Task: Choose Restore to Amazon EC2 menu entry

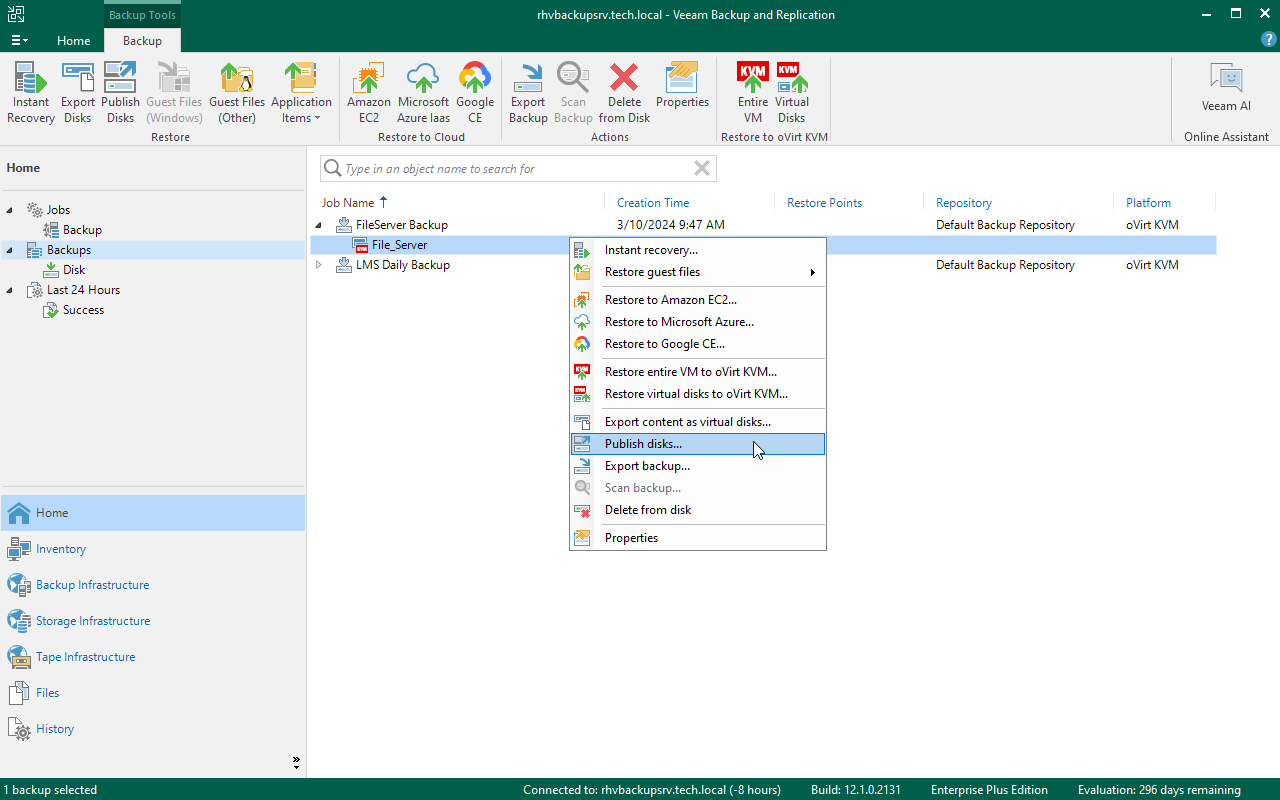Action: (698, 300)
